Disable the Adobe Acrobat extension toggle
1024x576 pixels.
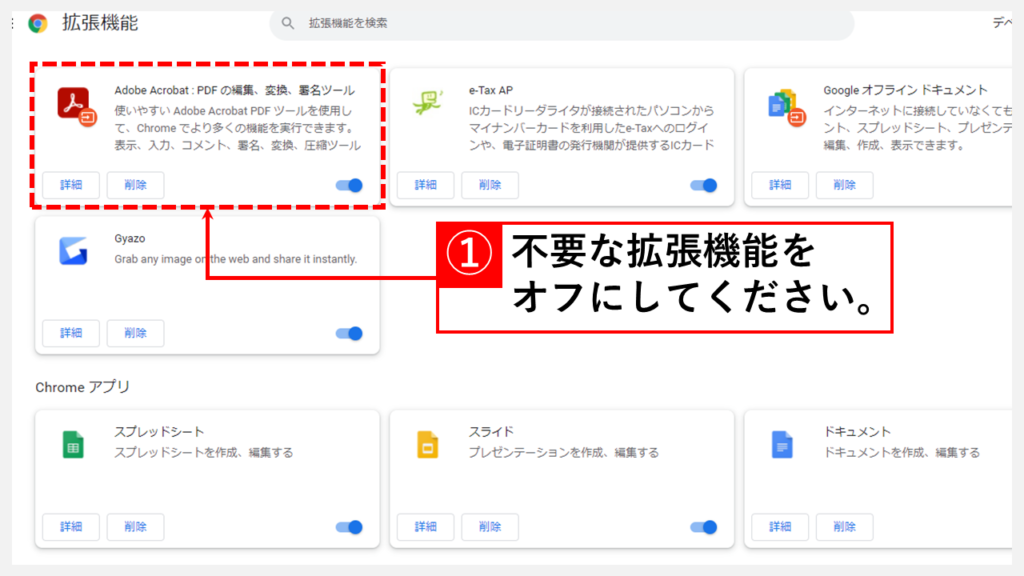(349, 185)
